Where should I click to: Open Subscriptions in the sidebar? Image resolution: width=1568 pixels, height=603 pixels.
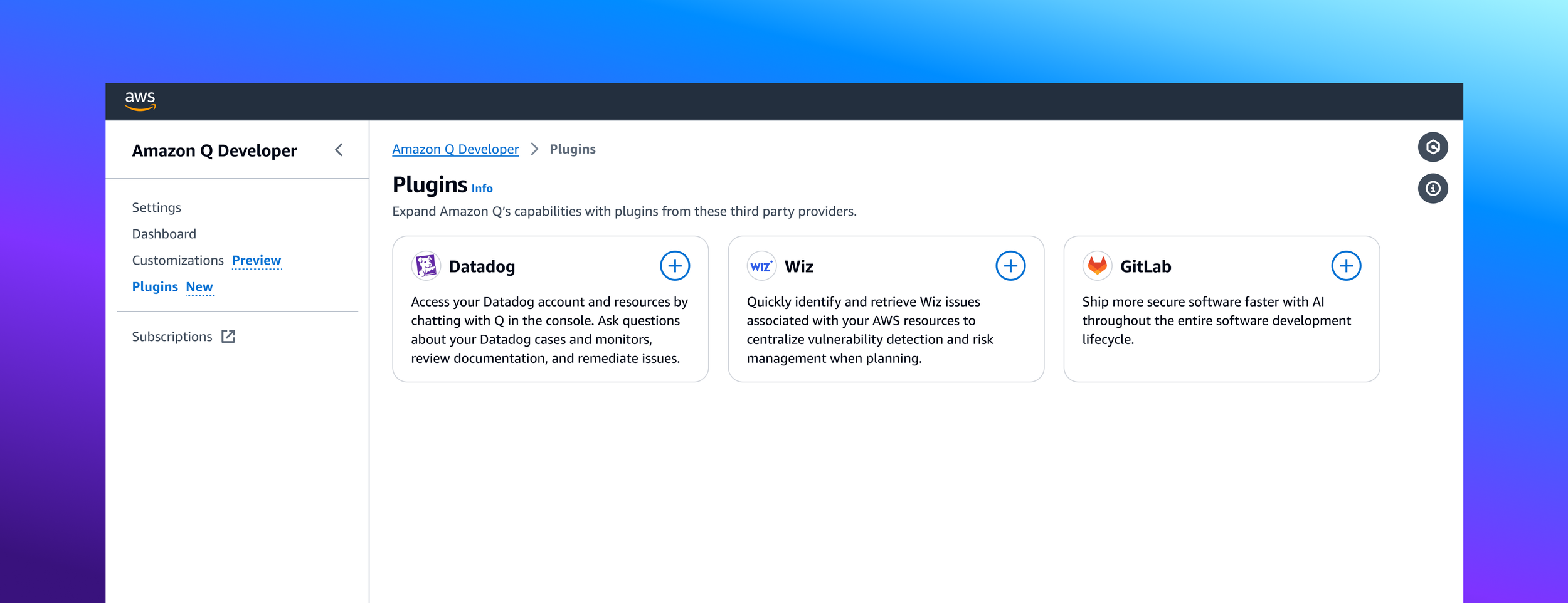172,337
